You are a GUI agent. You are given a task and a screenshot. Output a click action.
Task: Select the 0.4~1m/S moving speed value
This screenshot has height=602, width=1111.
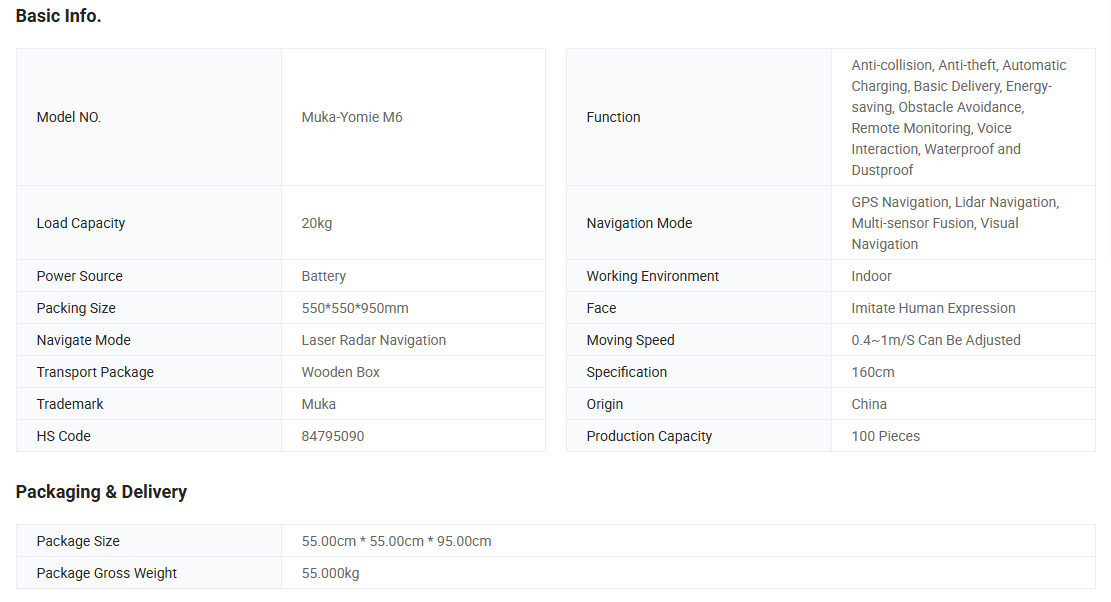click(936, 340)
